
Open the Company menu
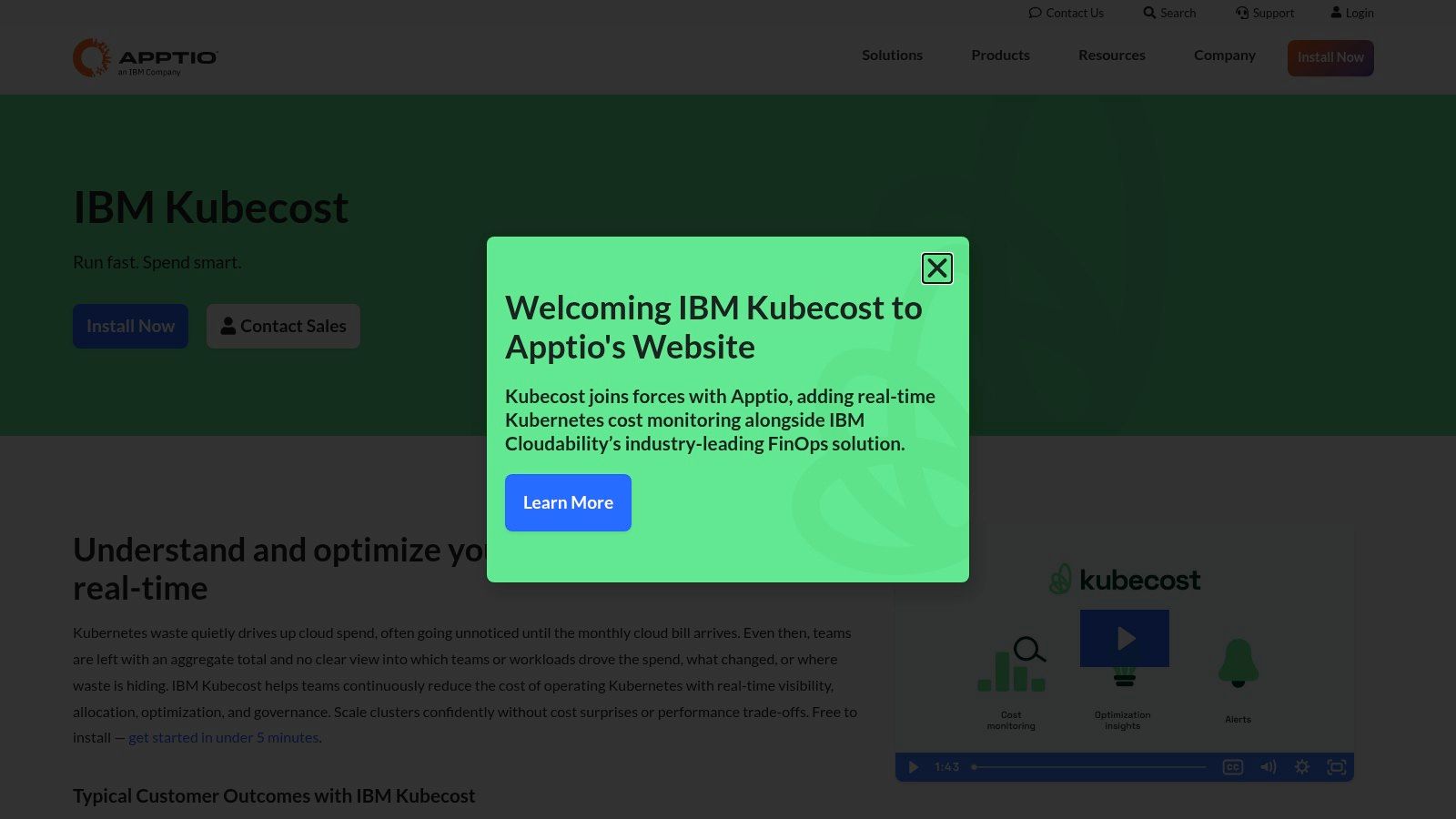coord(1224,56)
